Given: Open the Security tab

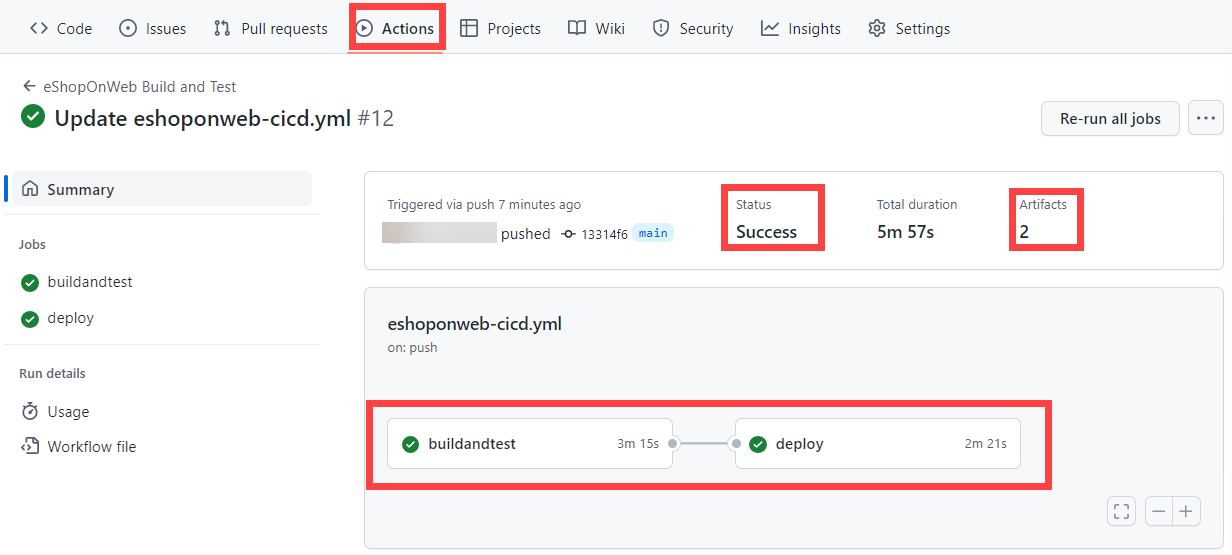Looking at the screenshot, I should click(693, 28).
